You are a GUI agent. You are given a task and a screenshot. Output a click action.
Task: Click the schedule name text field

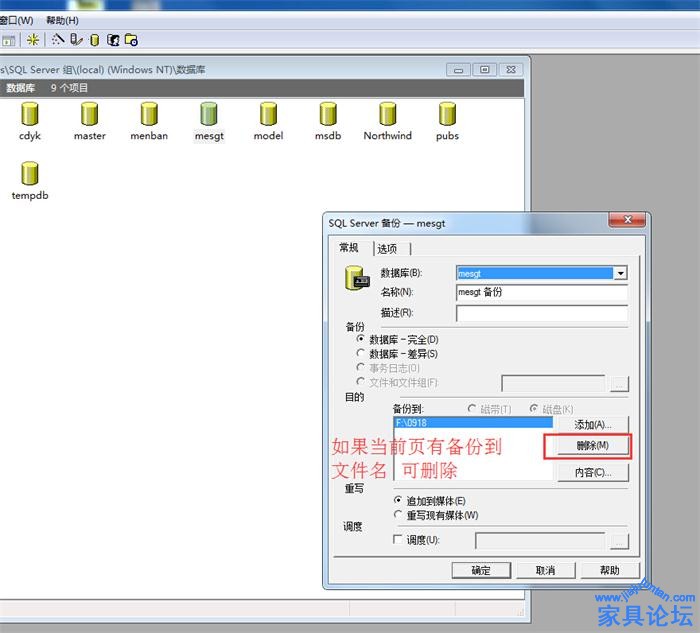[x=540, y=541]
